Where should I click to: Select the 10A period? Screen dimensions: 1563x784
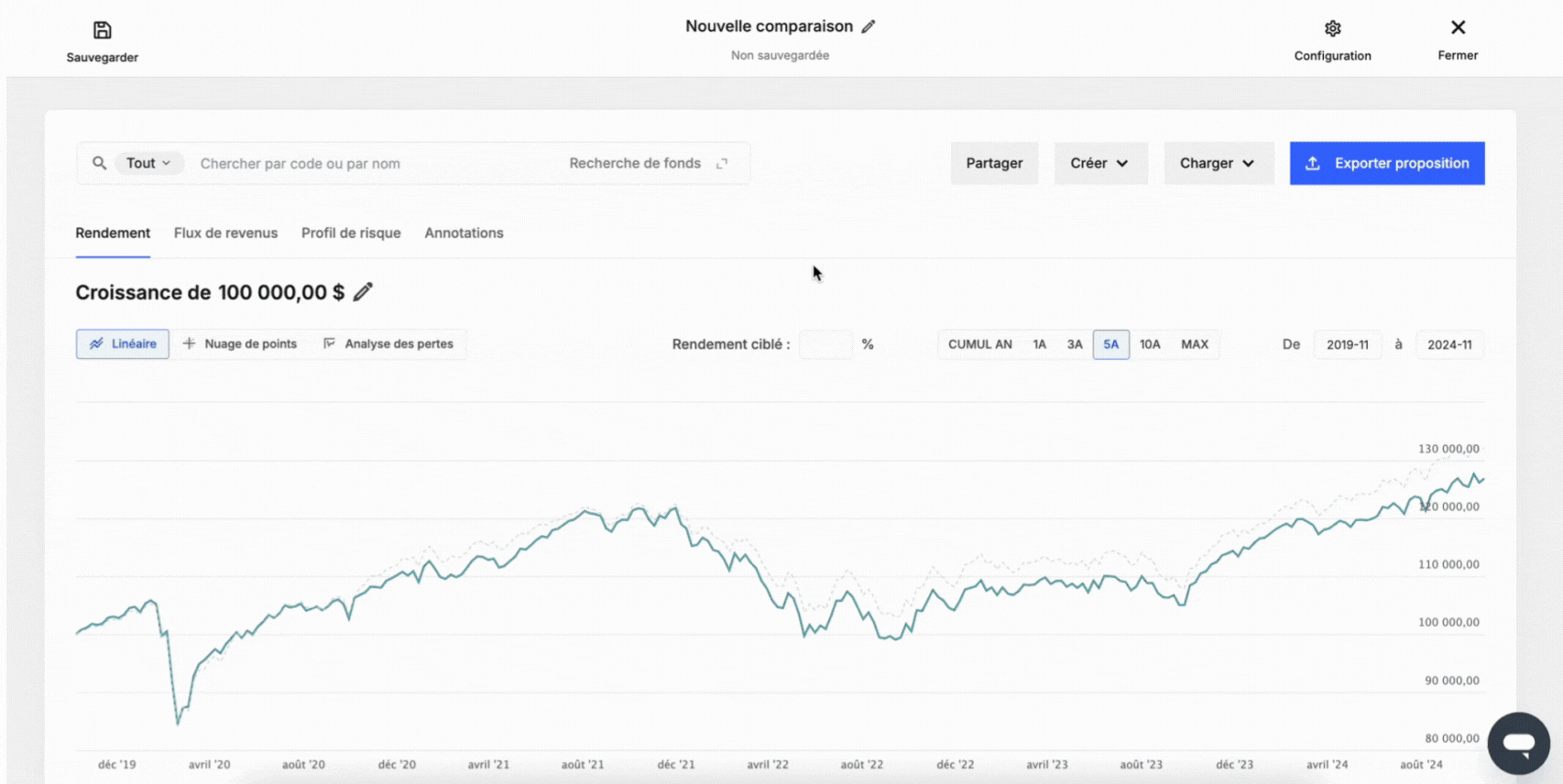(x=1150, y=344)
